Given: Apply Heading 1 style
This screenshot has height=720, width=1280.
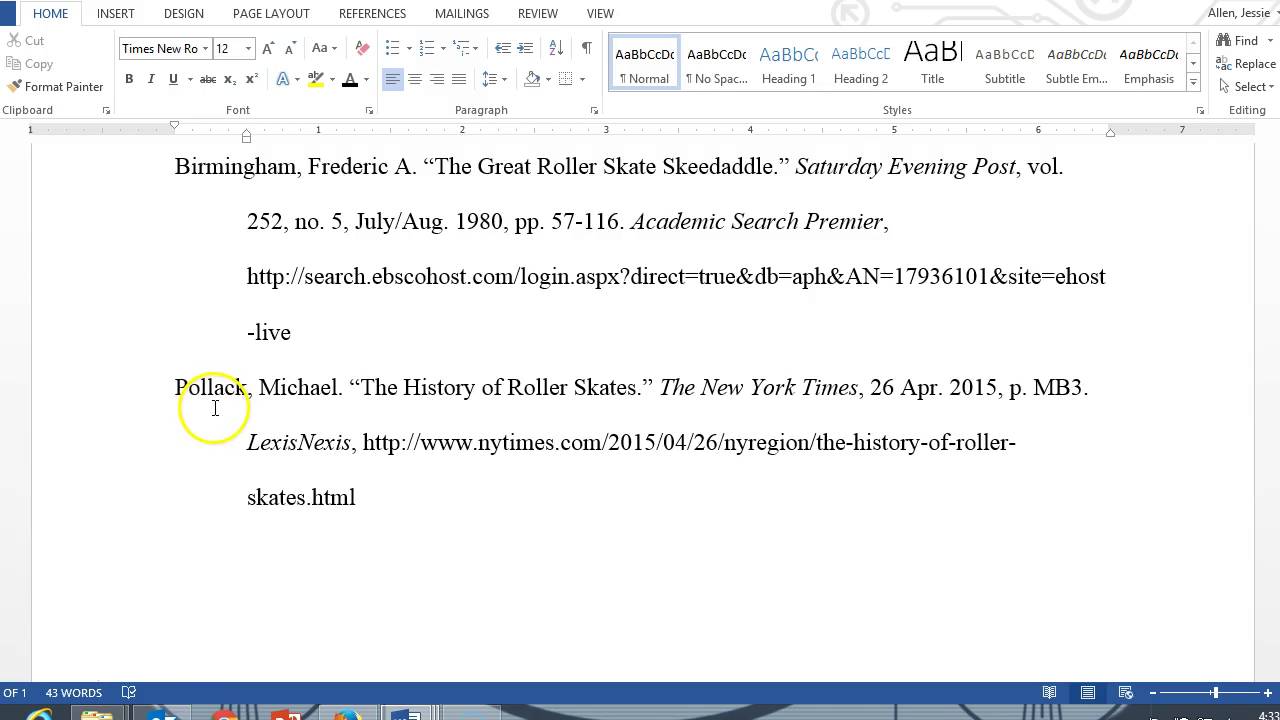Looking at the screenshot, I should [x=789, y=64].
